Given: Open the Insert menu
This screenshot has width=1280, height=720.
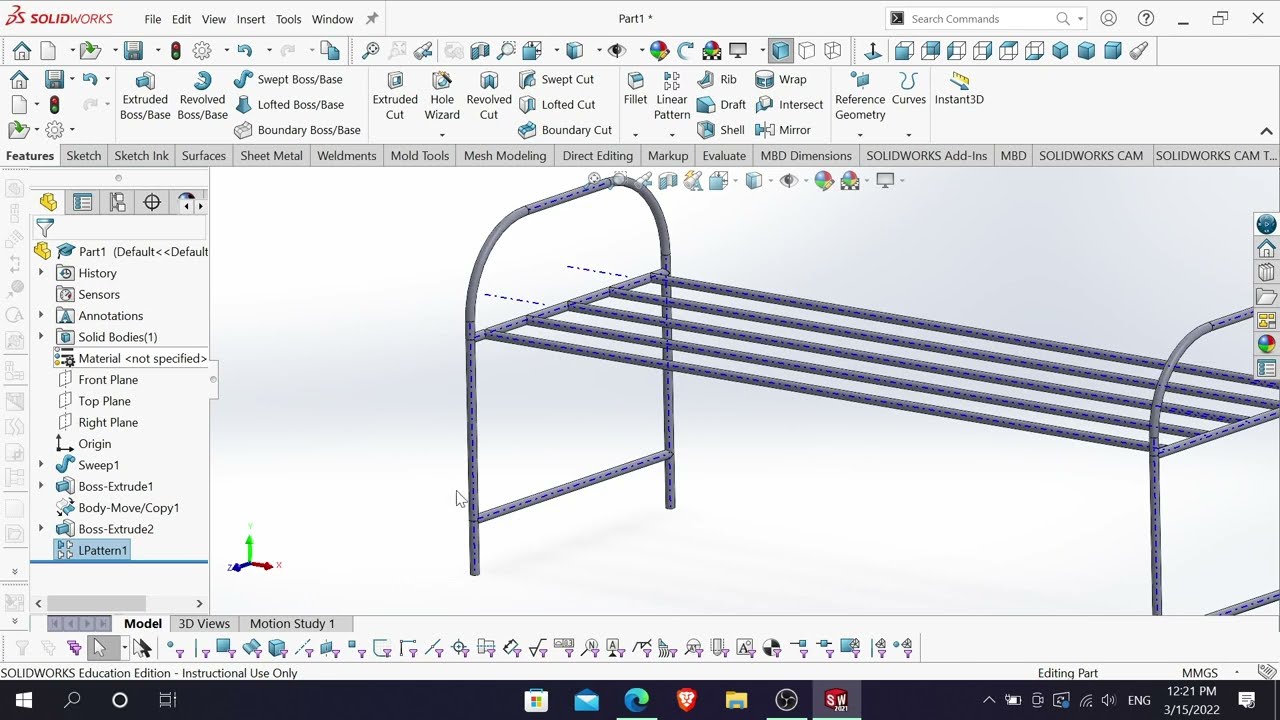Looking at the screenshot, I should tap(251, 19).
